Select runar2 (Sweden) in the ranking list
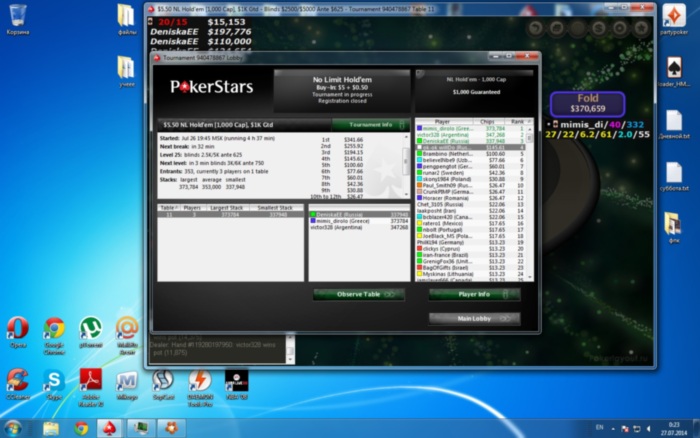 pos(471,172)
